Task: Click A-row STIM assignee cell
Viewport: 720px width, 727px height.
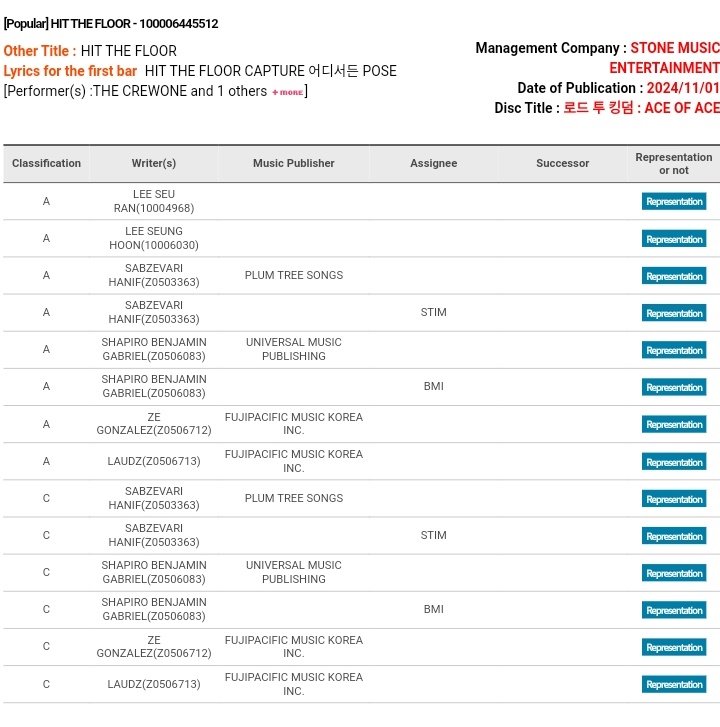Action: [433, 312]
